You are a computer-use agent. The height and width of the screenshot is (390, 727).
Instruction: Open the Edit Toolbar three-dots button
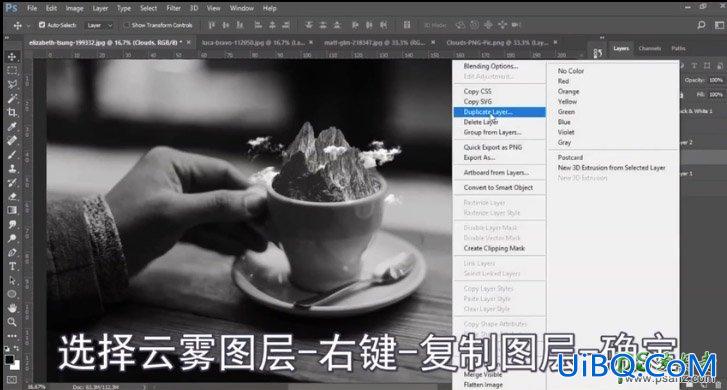pos(12,336)
